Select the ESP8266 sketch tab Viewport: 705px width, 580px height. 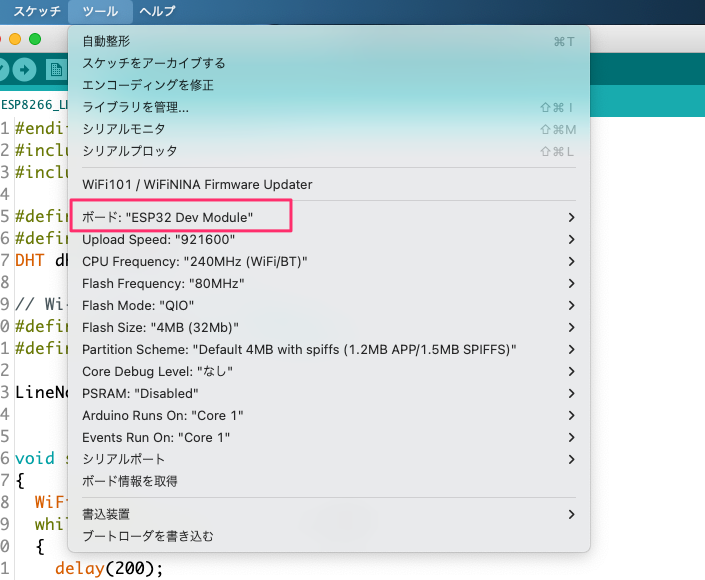tap(32, 104)
